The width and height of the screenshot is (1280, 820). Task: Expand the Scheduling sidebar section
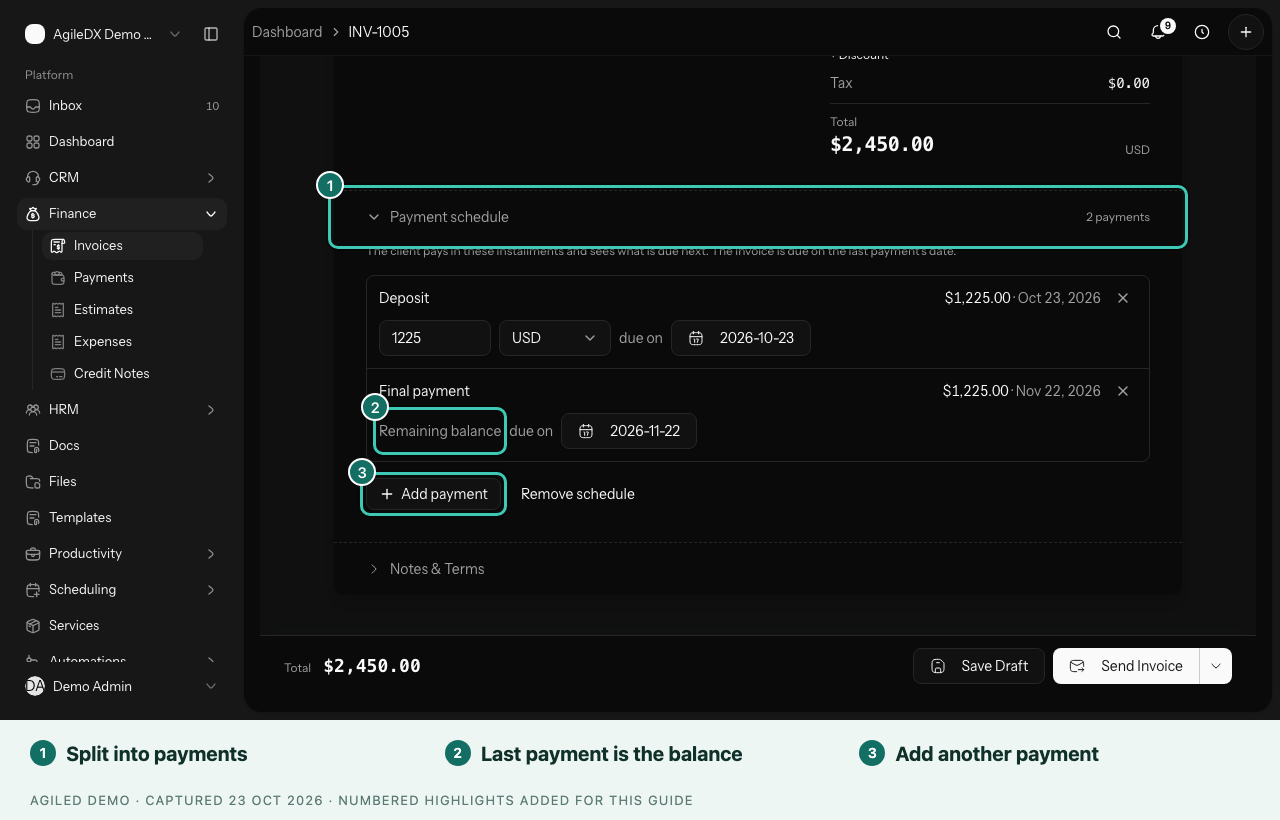[122, 590]
